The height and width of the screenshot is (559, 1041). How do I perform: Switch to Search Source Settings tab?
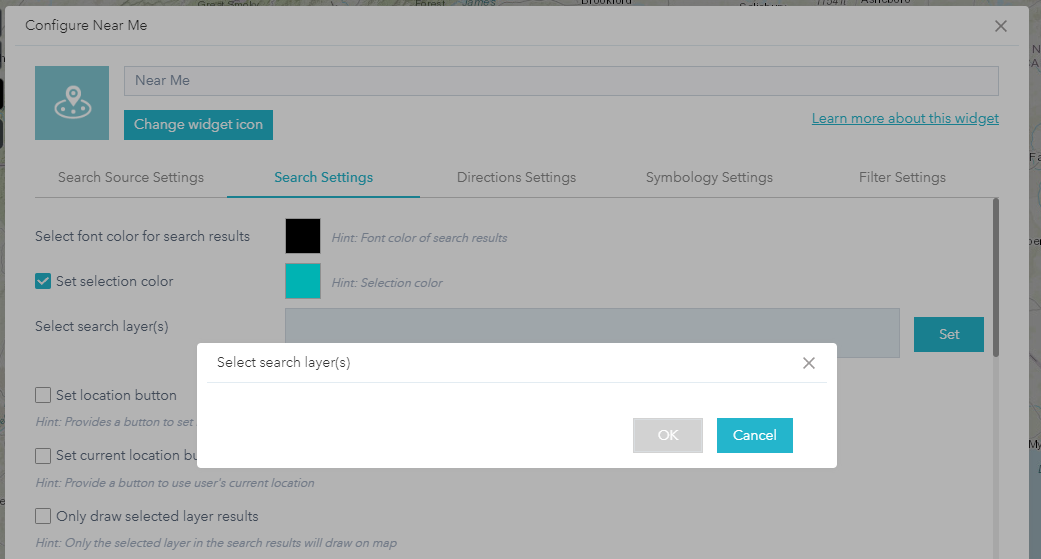(131, 177)
